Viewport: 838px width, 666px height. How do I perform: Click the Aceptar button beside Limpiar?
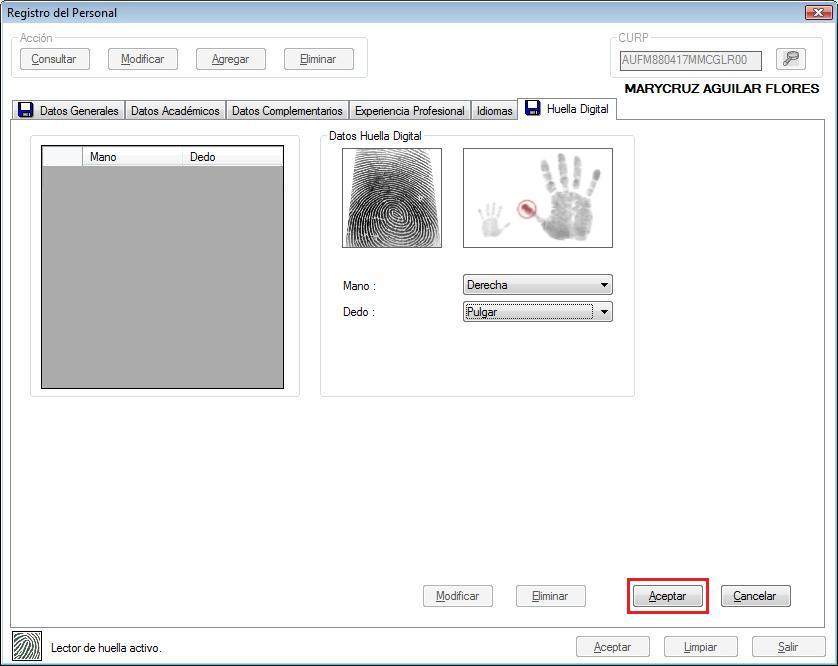click(612, 647)
